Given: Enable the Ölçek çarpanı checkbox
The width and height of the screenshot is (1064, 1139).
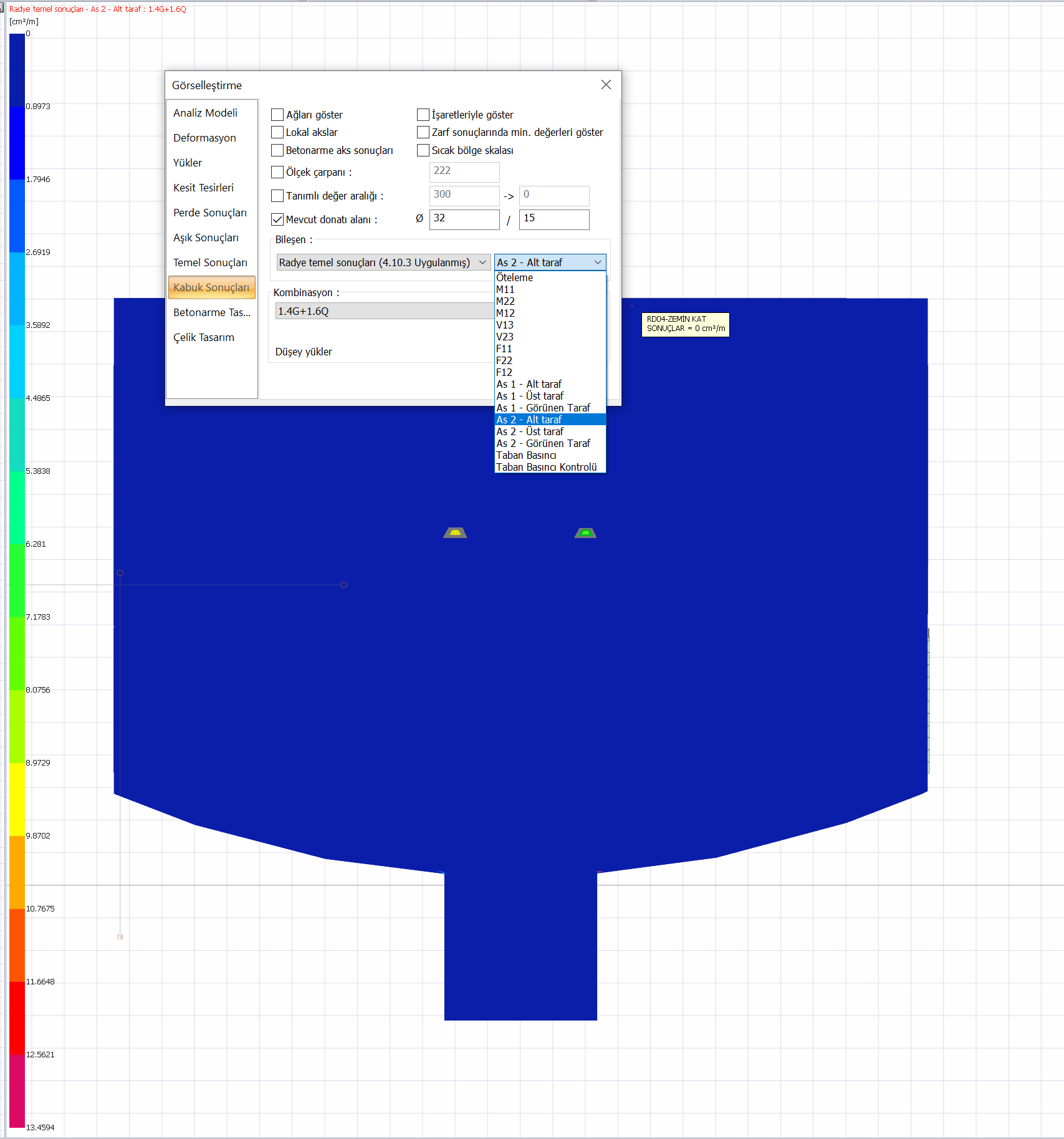Looking at the screenshot, I should tap(277, 172).
